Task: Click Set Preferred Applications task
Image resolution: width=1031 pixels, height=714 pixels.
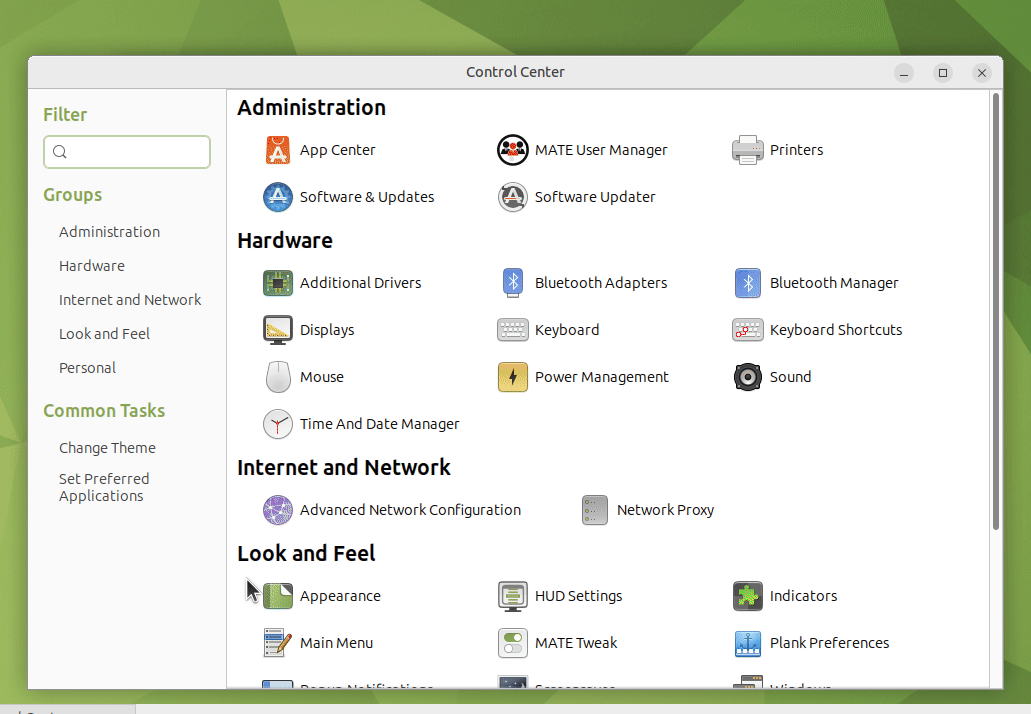Action: click(x=104, y=487)
